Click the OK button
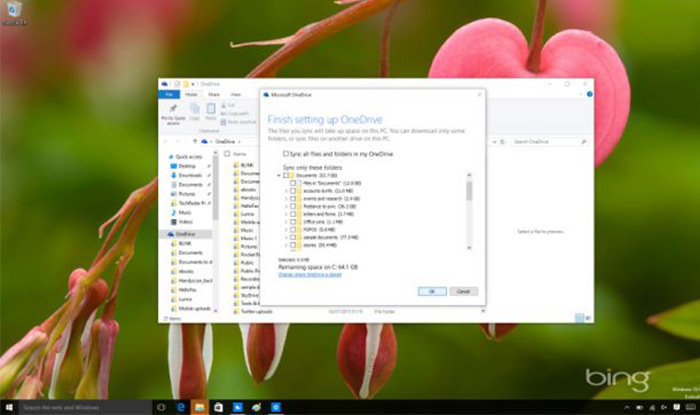Viewport: 700px width, 415px height. coord(432,291)
